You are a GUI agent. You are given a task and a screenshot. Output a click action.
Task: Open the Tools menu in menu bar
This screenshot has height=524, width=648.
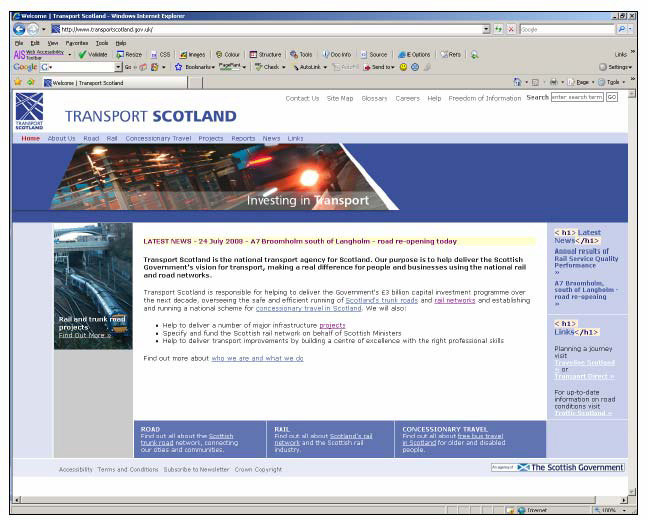pos(102,43)
